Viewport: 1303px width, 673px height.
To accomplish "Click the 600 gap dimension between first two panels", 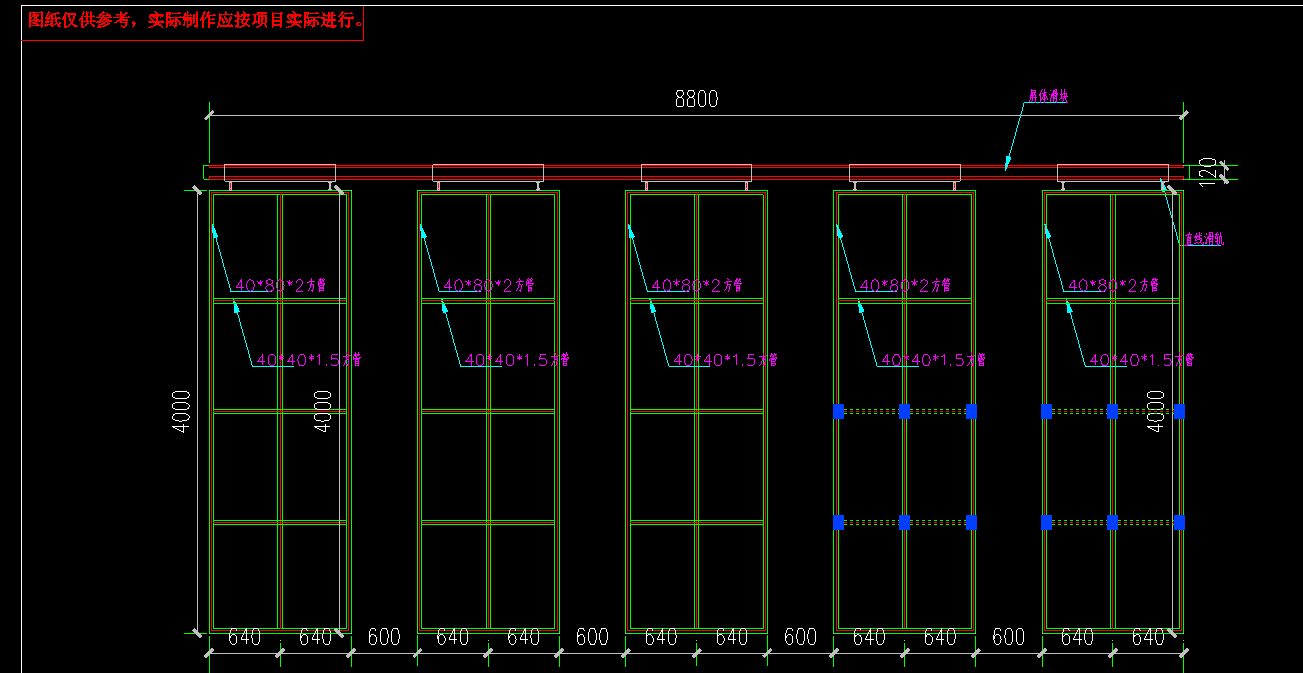I will 384,637.
